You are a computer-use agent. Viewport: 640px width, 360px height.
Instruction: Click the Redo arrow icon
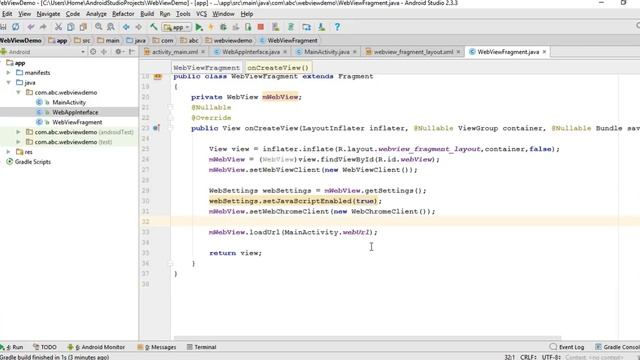click(43, 27)
